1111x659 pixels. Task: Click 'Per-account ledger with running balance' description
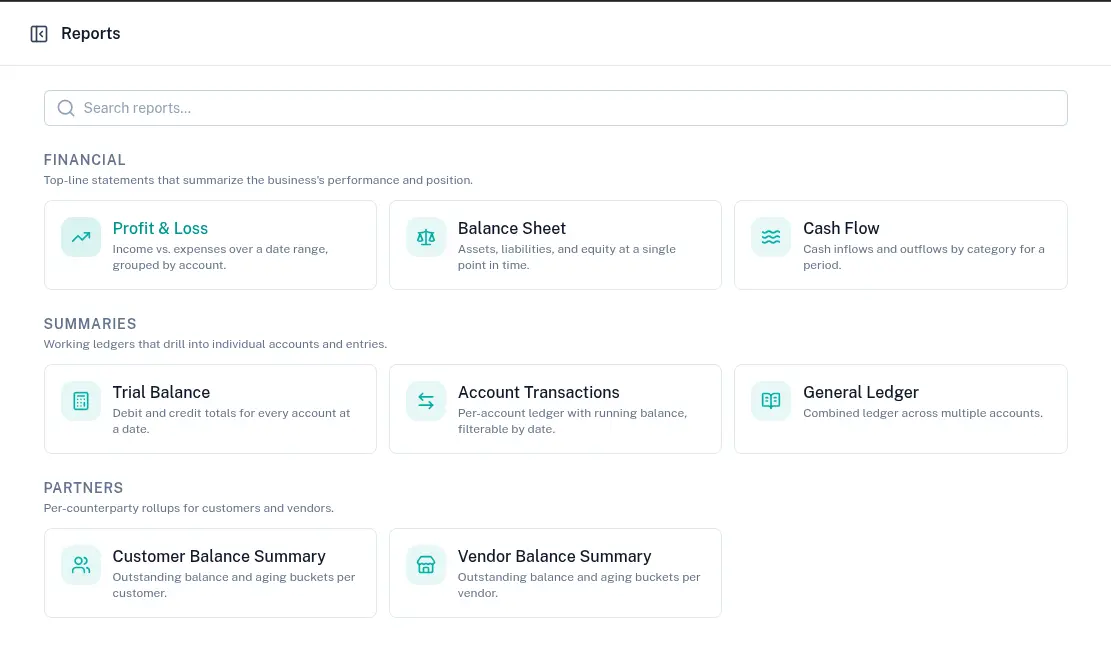tap(573, 421)
